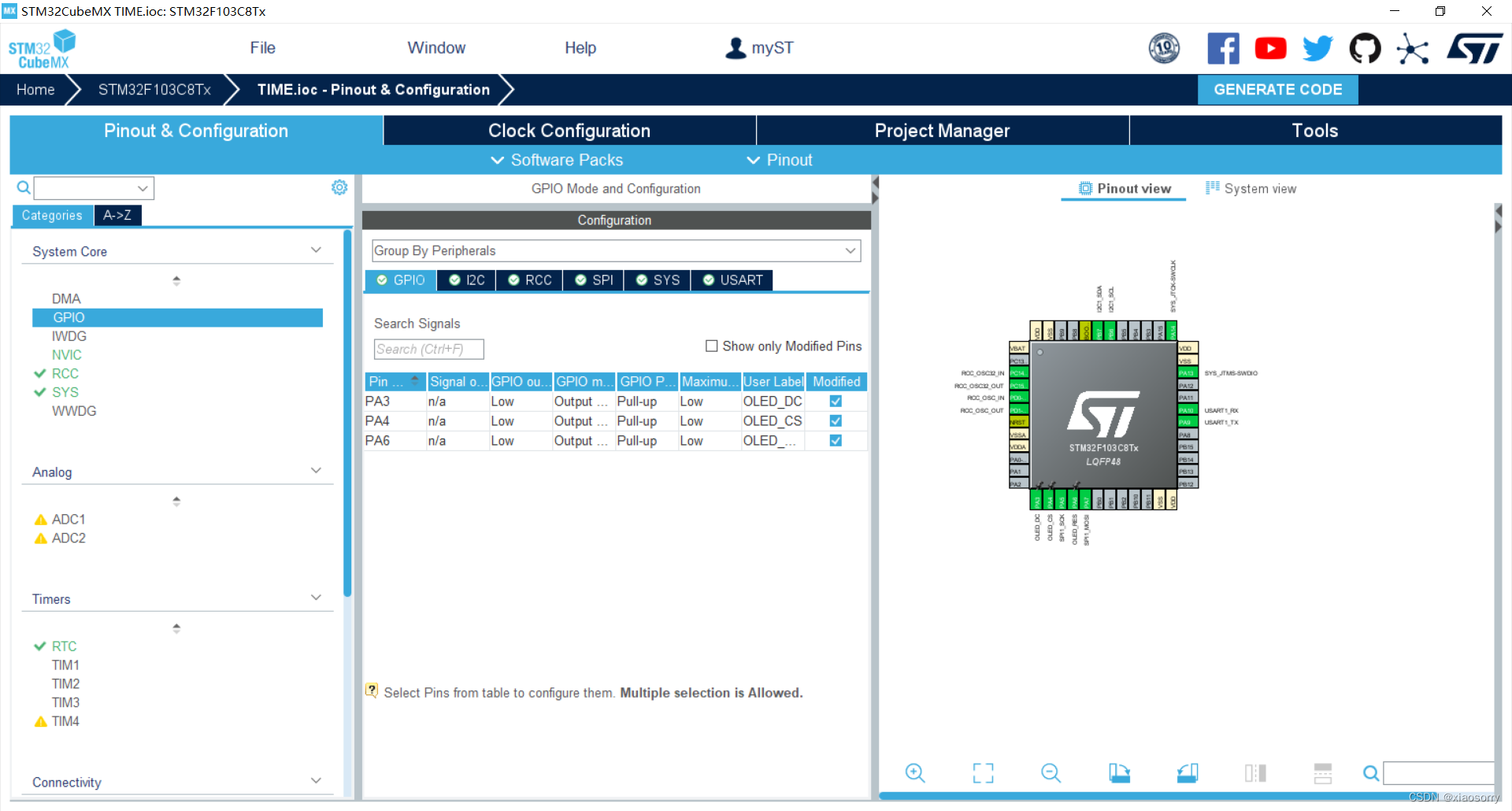Enable Show only Modified Pins checkbox
The height and width of the screenshot is (811, 1512).
712,346
